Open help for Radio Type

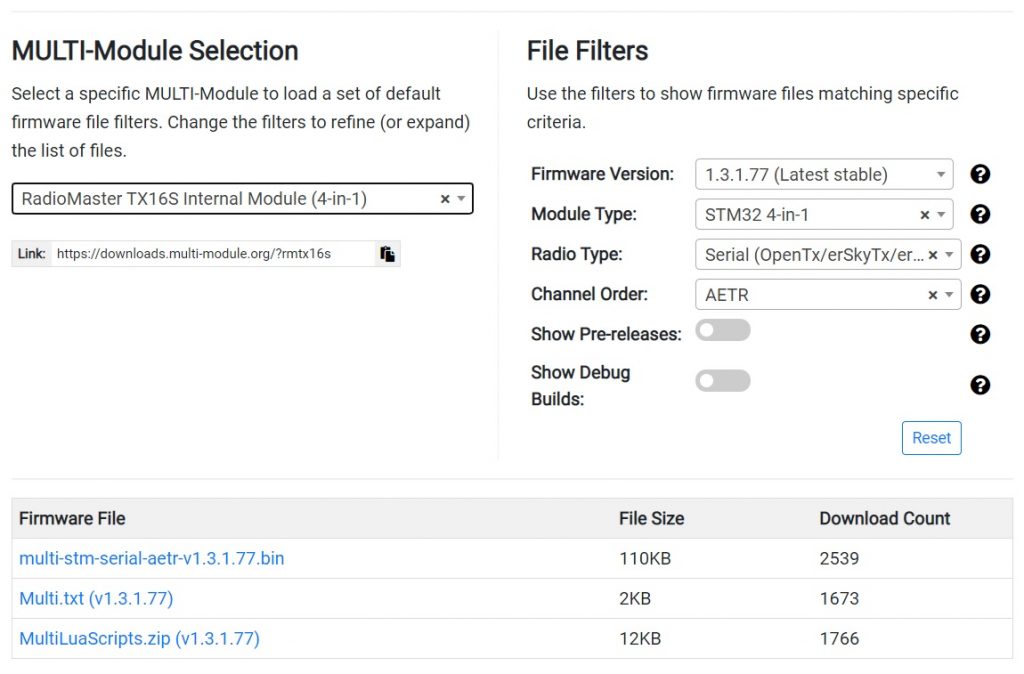[x=980, y=254]
